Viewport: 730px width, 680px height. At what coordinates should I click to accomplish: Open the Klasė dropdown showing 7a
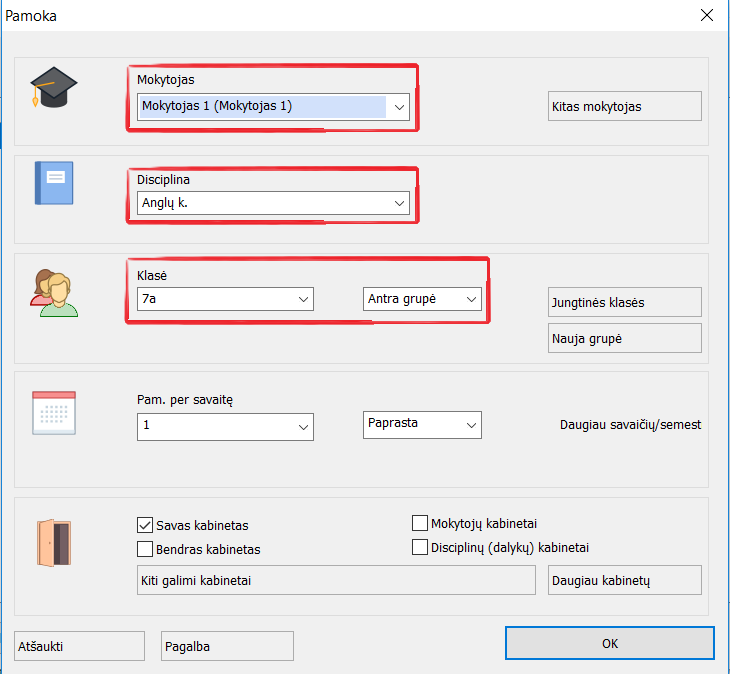point(302,299)
